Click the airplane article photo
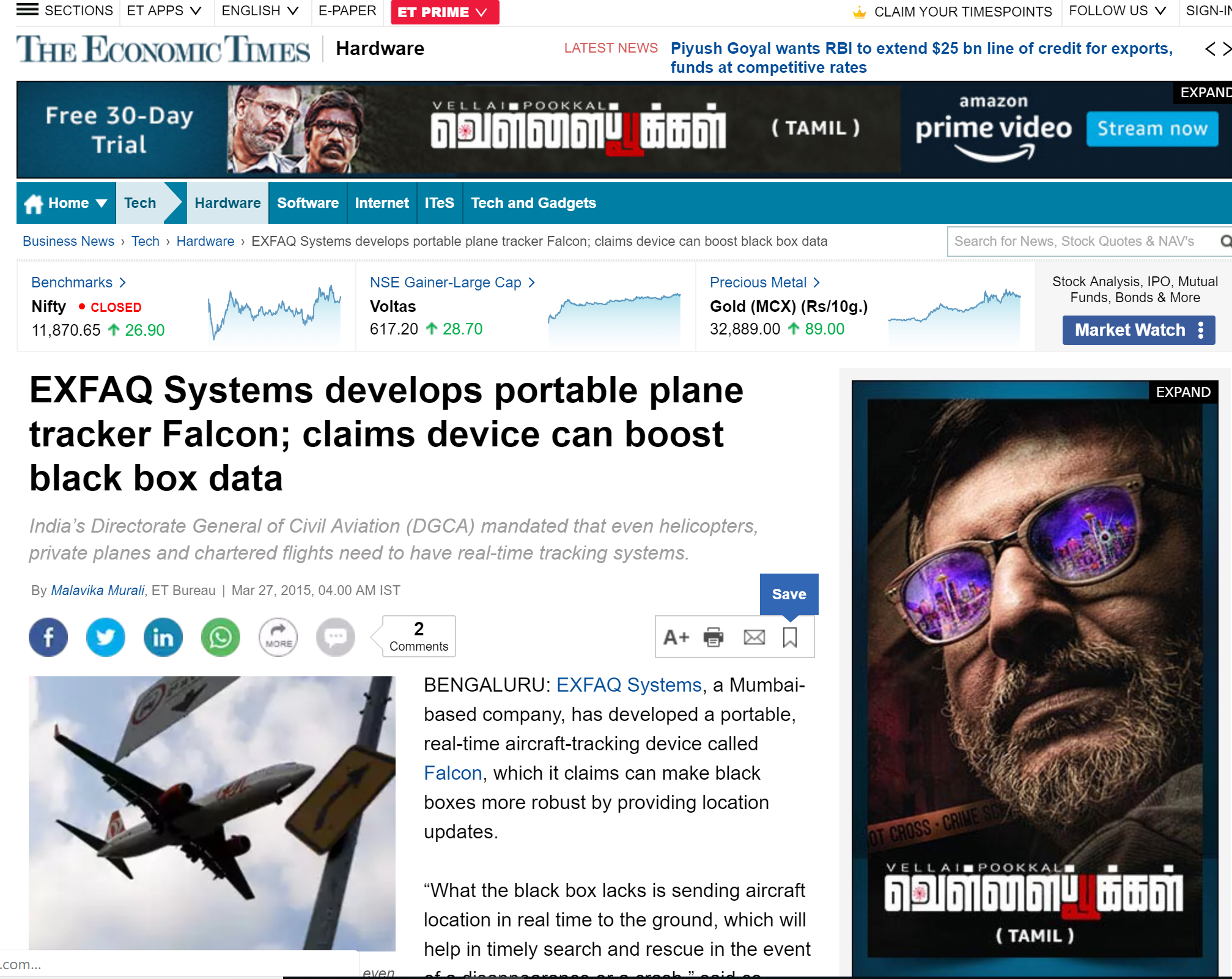This screenshot has height=979, width=1232. coord(212,813)
